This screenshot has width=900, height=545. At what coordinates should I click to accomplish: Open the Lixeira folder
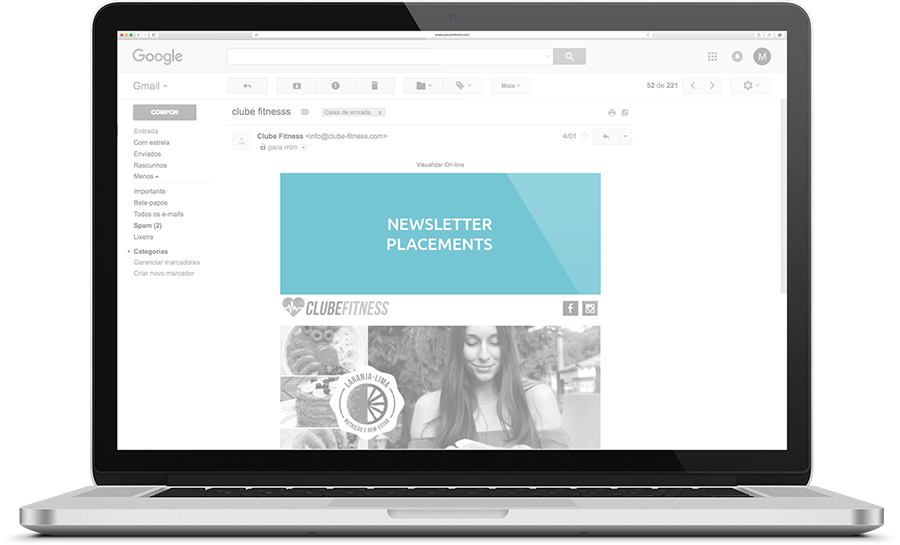[143, 238]
